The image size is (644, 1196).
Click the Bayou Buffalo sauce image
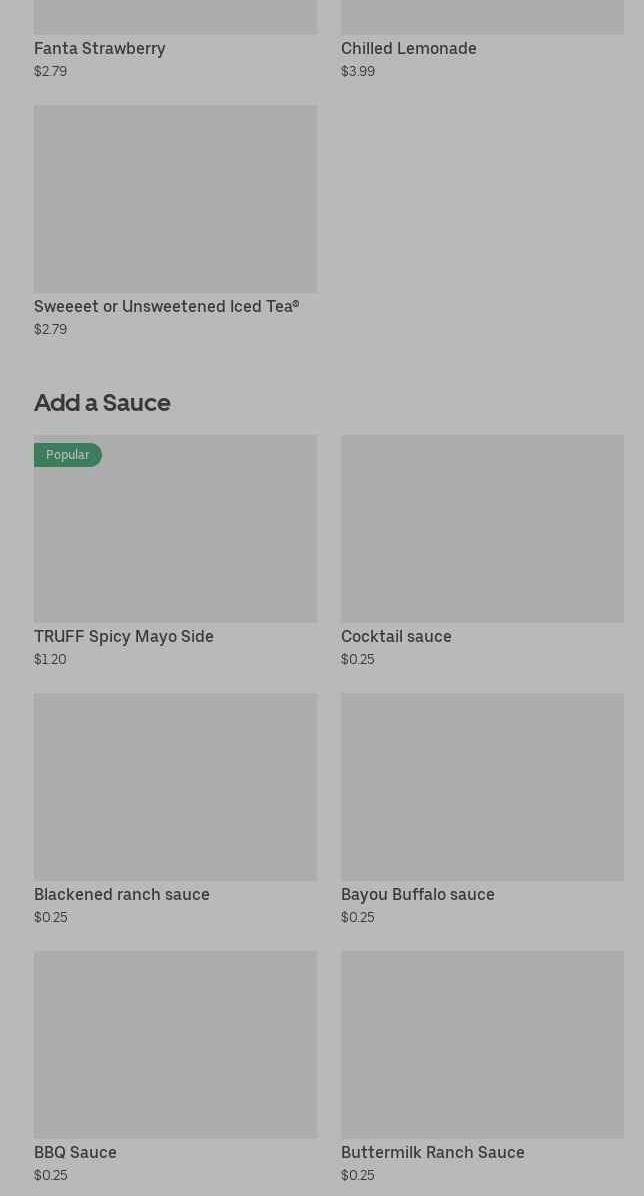[482, 786]
